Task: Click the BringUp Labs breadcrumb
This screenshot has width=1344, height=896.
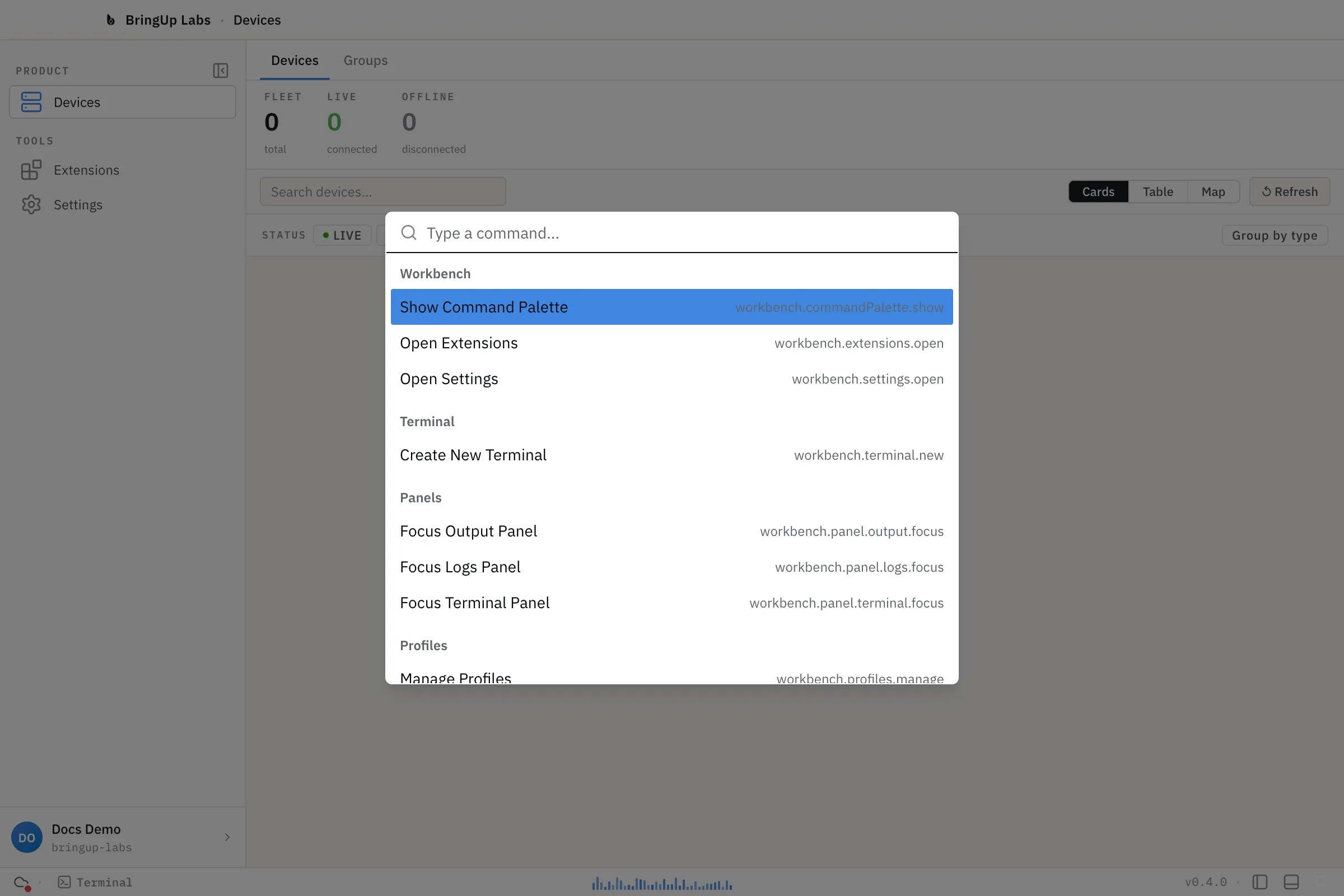Action: coord(168,20)
